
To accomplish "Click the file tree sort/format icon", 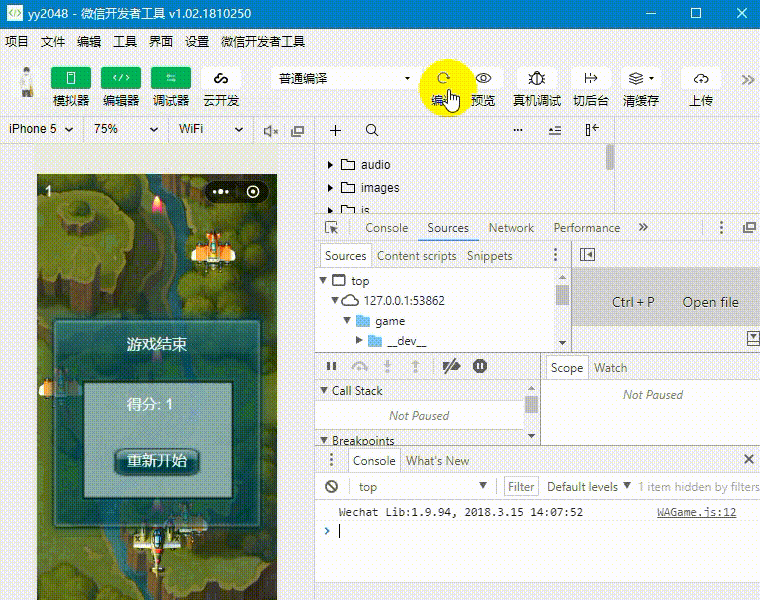I will (555, 130).
